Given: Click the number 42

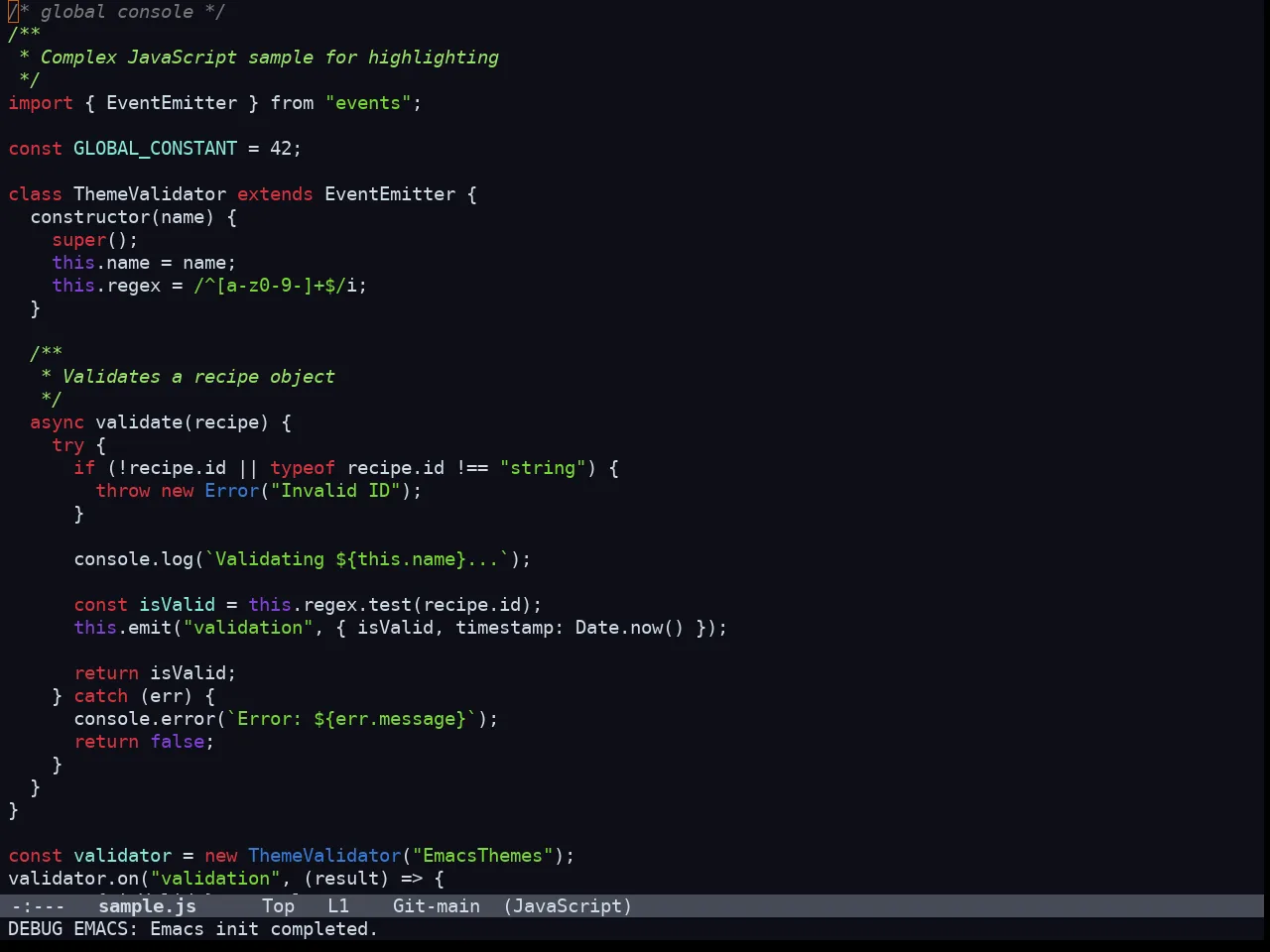Looking at the screenshot, I should pos(281,149).
